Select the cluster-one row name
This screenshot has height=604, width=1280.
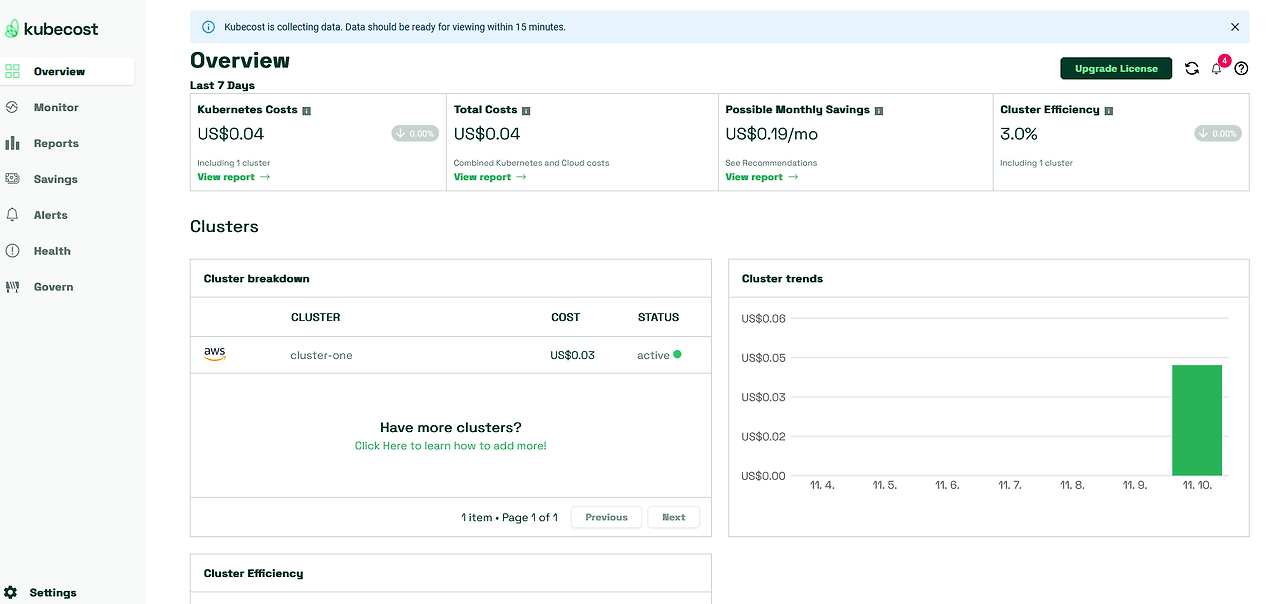321,355
